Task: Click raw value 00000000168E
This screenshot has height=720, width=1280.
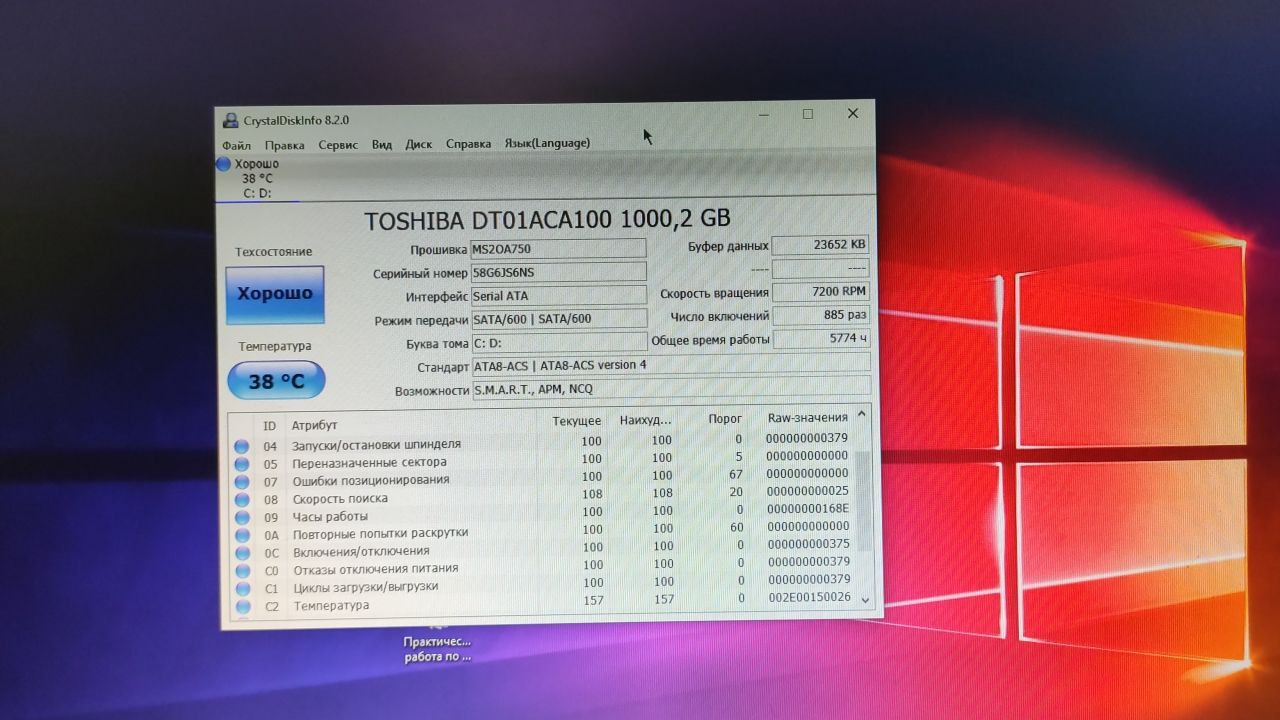Action: point(807,509)
